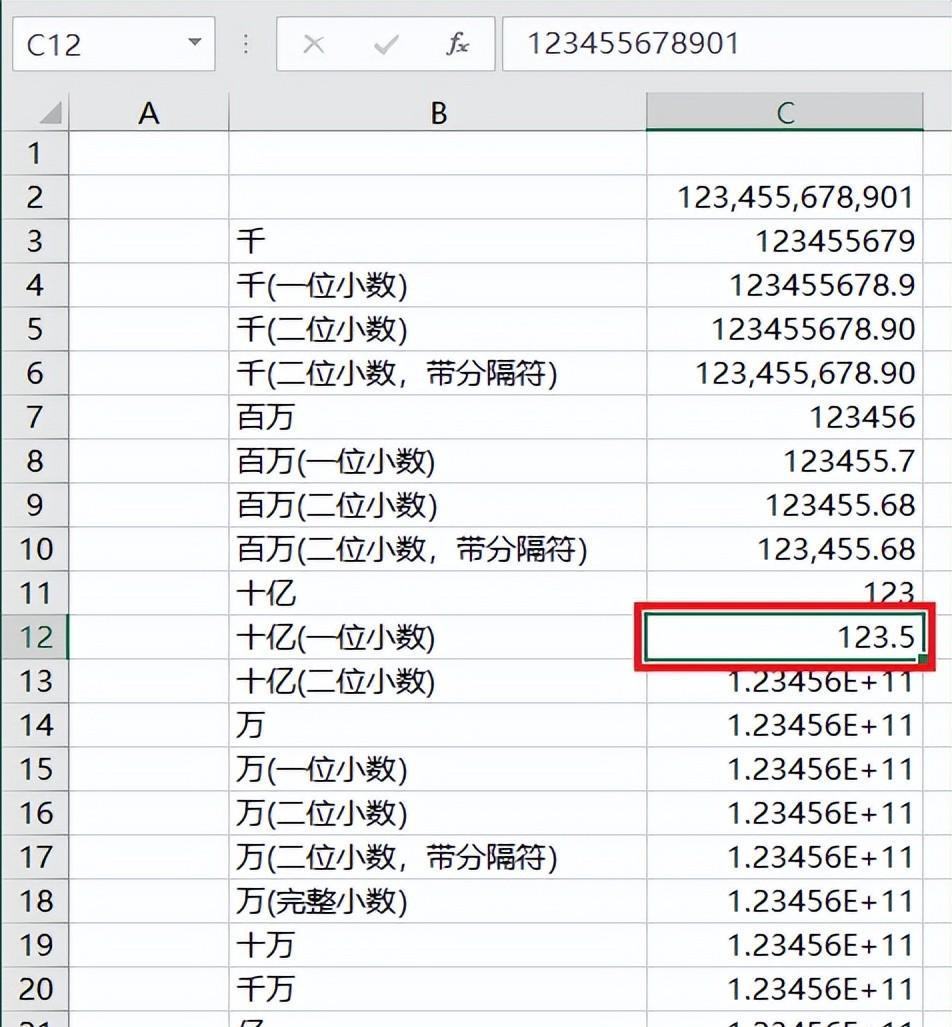Click cell B20 labeled 千万
Screen dimensions: 952x1027
(x=438, y=988)
